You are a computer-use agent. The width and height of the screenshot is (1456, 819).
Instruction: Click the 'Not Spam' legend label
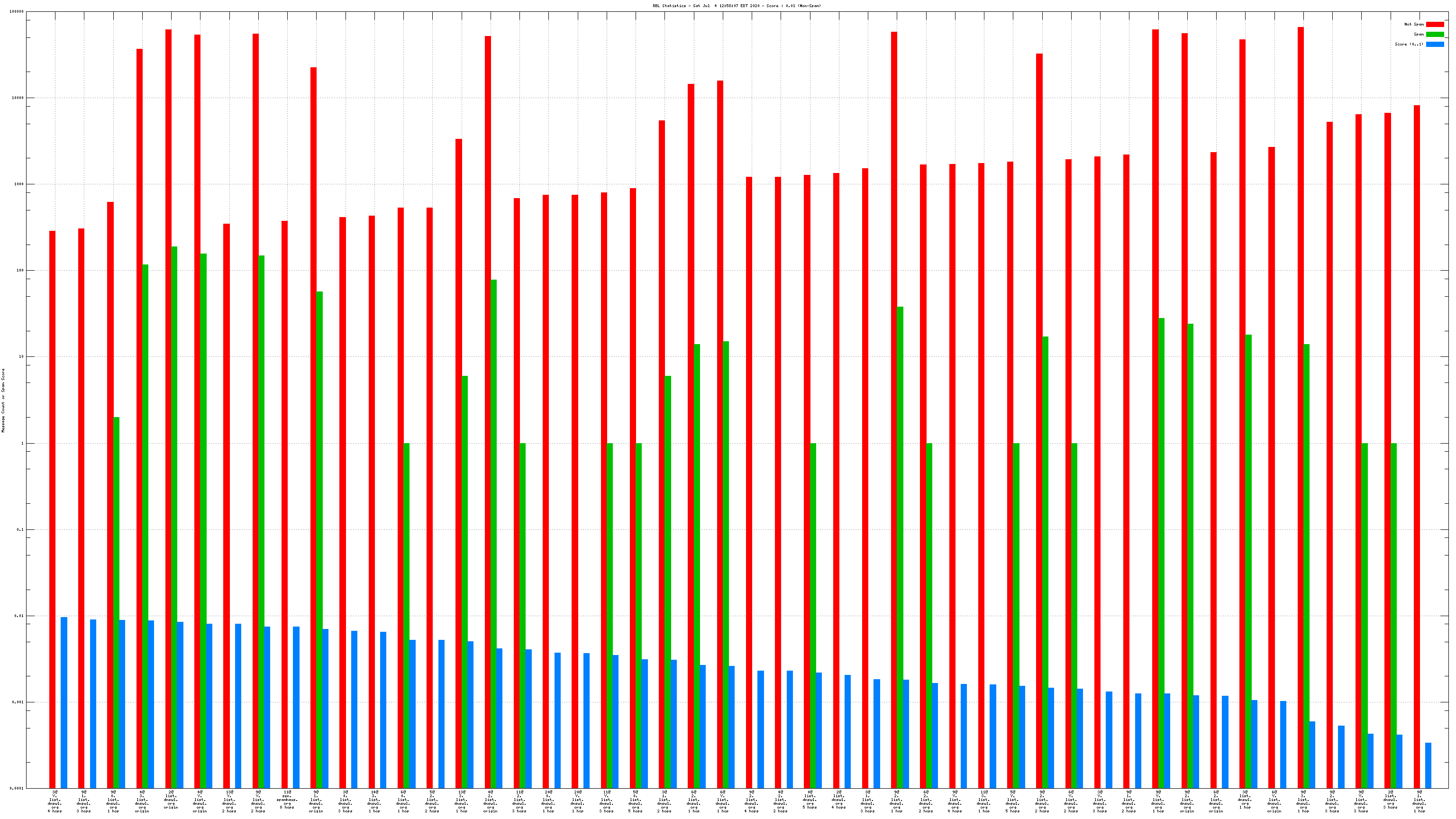(x=1414, y=24)
